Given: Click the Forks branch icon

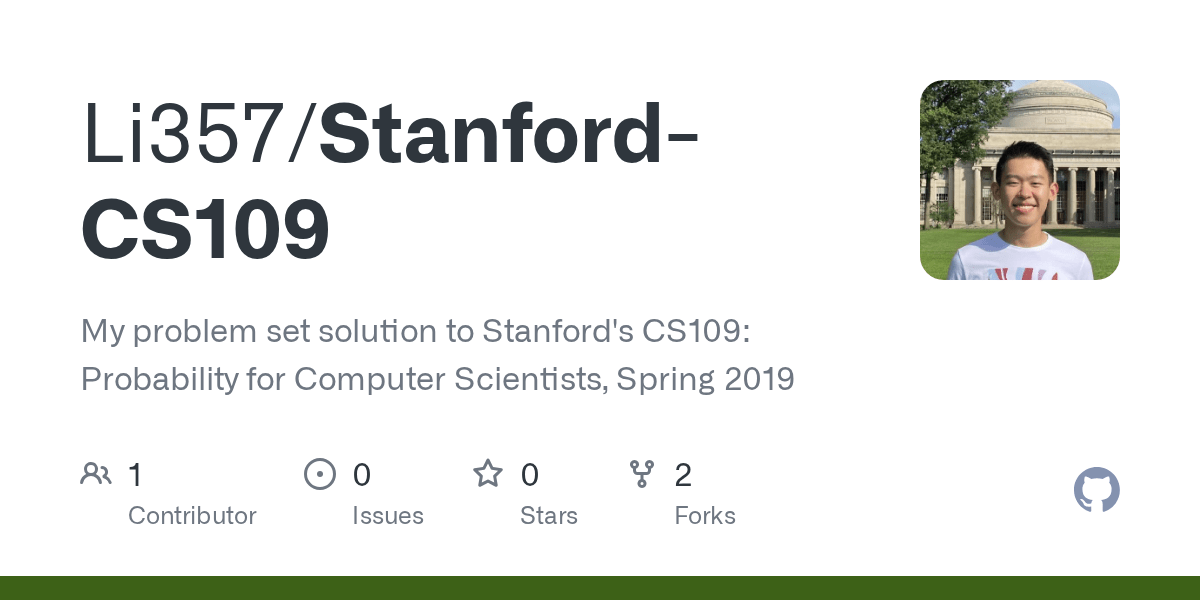Looking at the screenshot, I should (642, 474).
